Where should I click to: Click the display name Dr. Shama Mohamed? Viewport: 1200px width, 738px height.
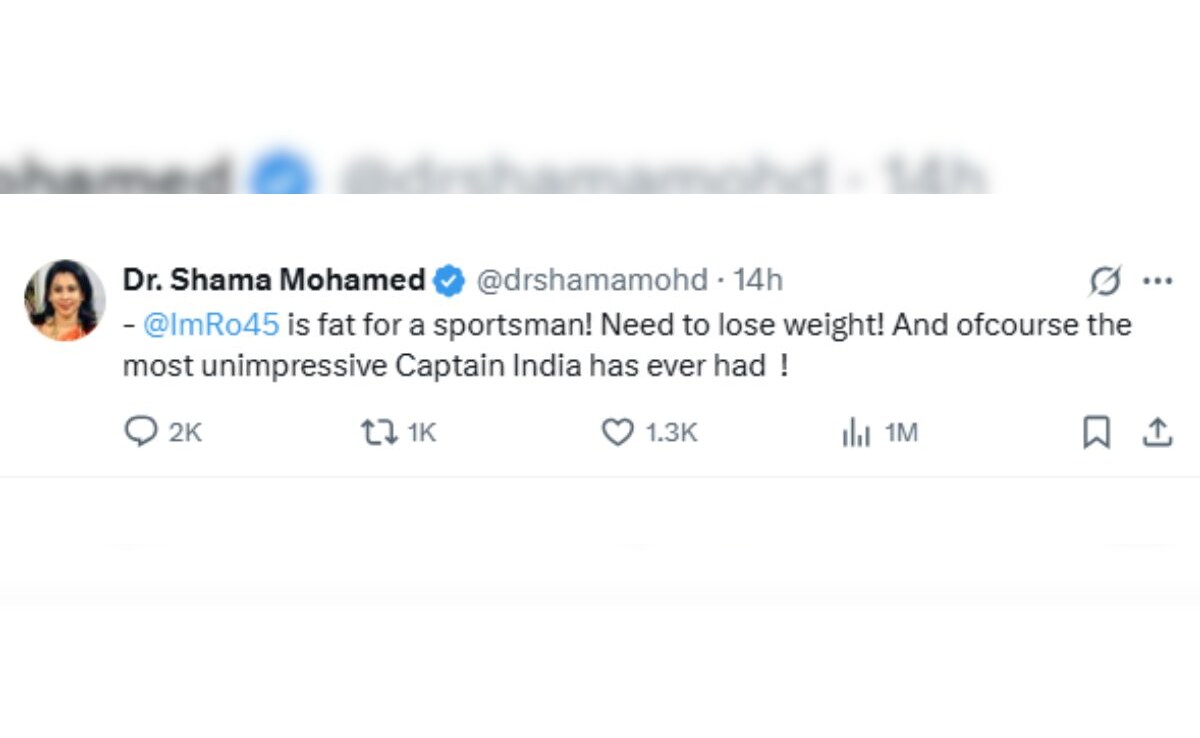(x=274, y=281)
